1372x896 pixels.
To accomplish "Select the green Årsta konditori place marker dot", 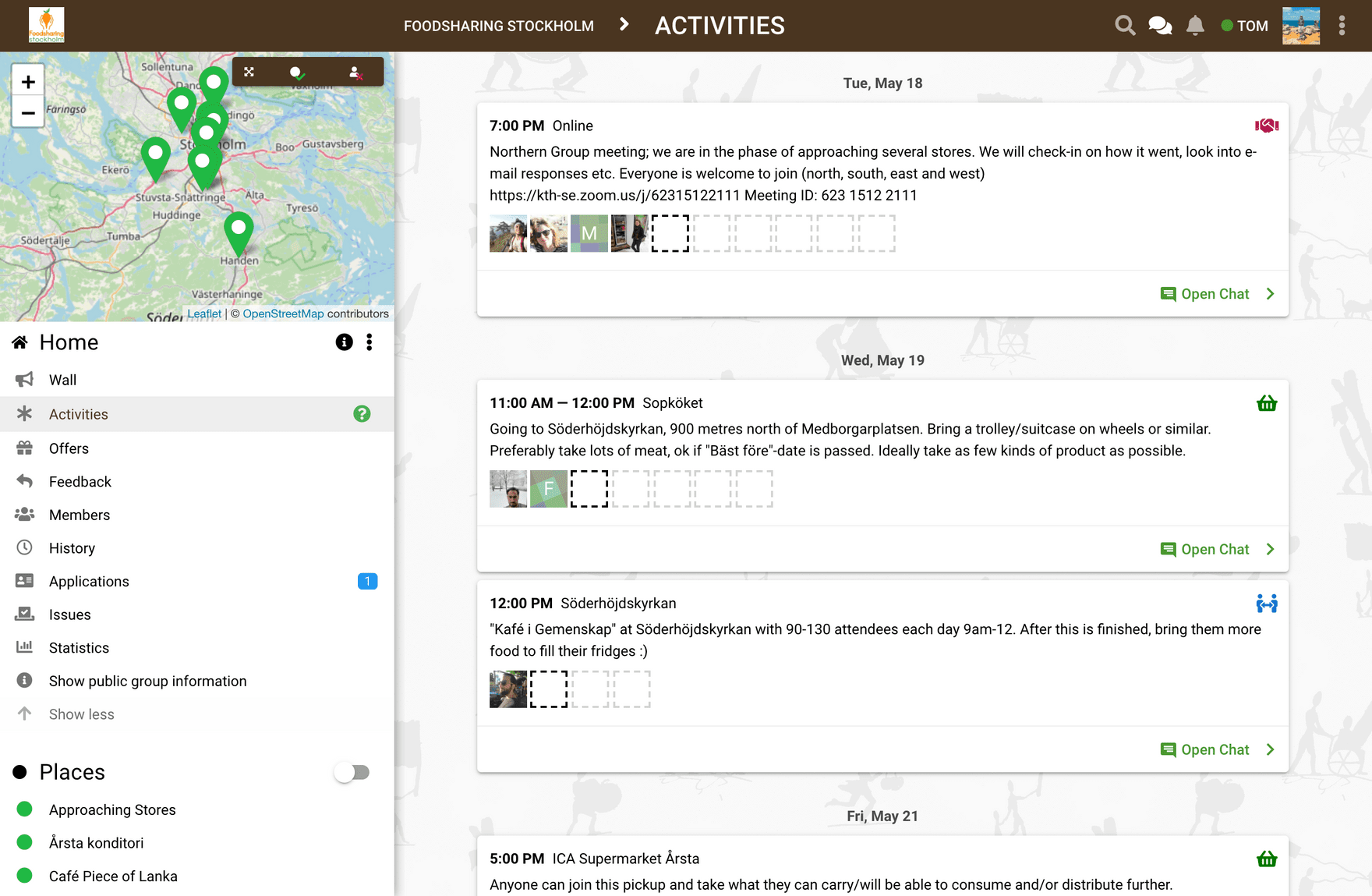I will pyautogui.click(x=25, y=842).
